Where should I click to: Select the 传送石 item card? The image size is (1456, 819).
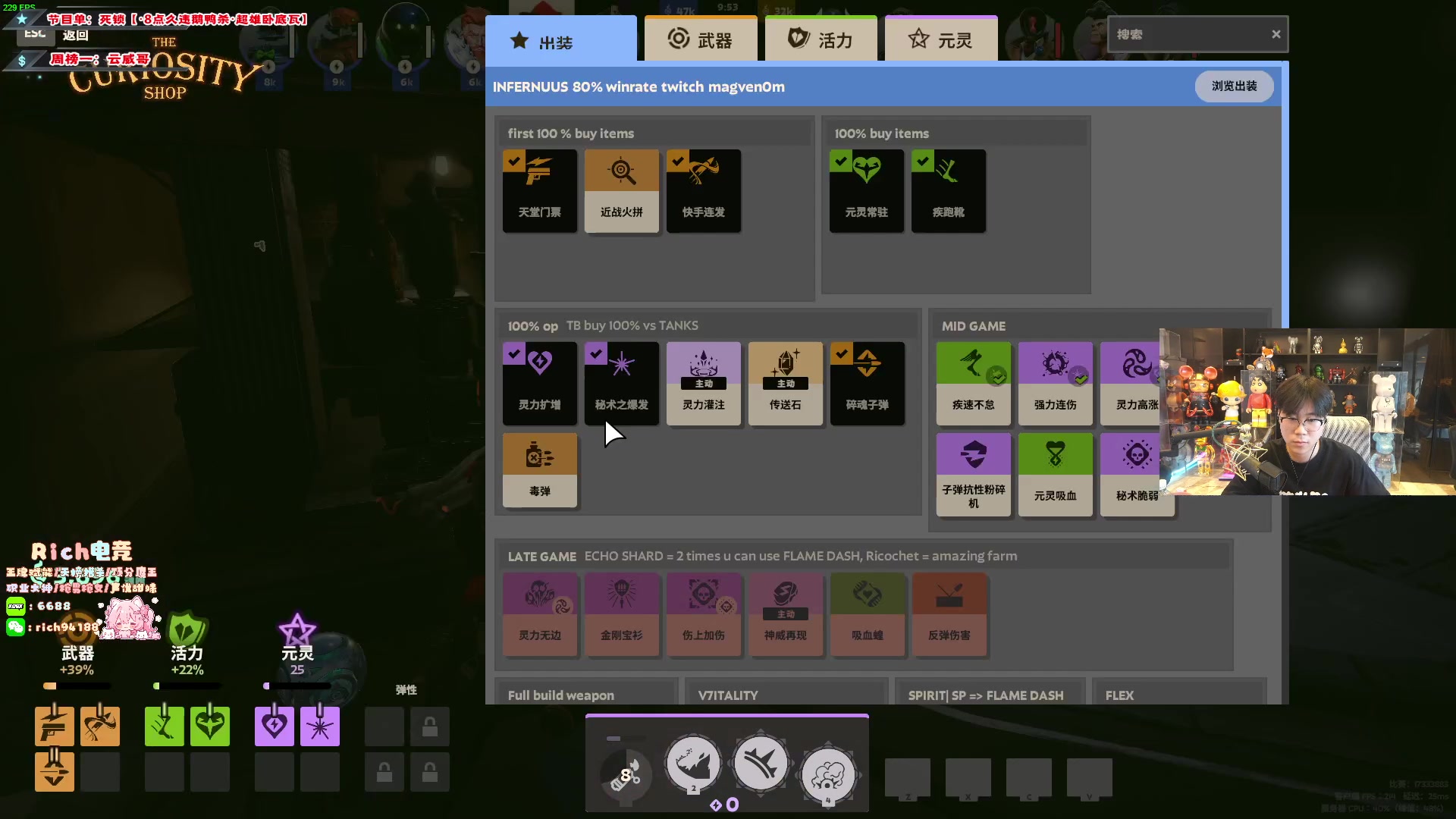click(785, 383)
